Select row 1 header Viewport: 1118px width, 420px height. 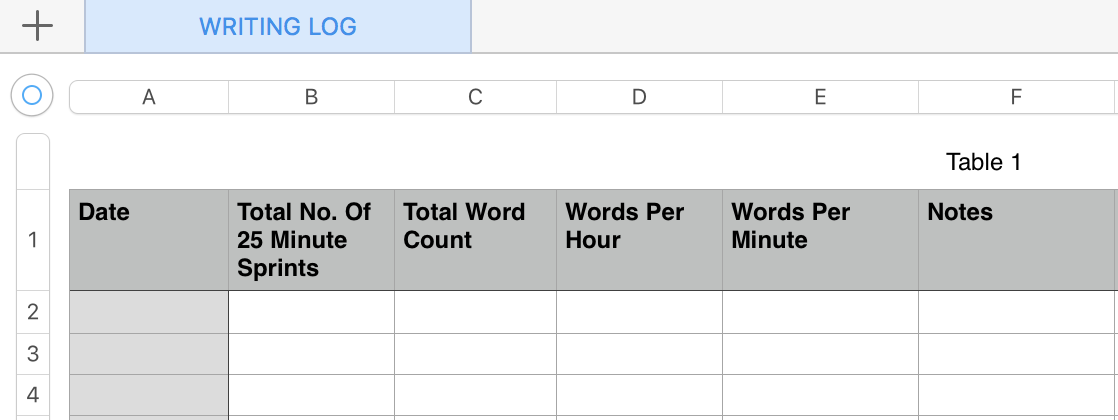click(33, 240)
